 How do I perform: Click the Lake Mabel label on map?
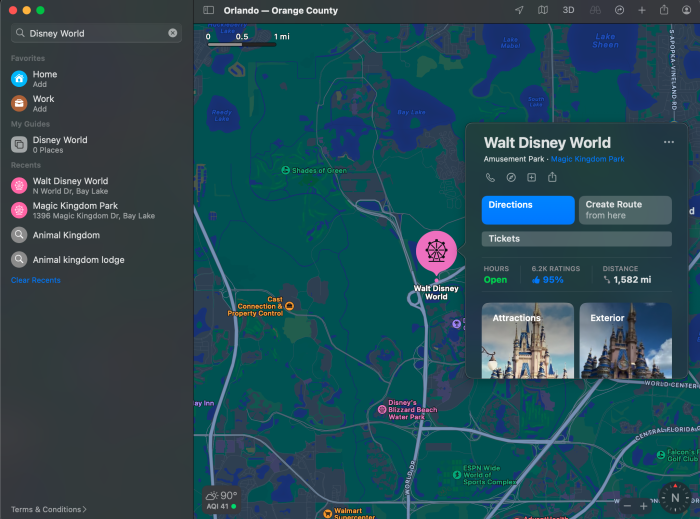pyautogui.click(x=510, y=42)
